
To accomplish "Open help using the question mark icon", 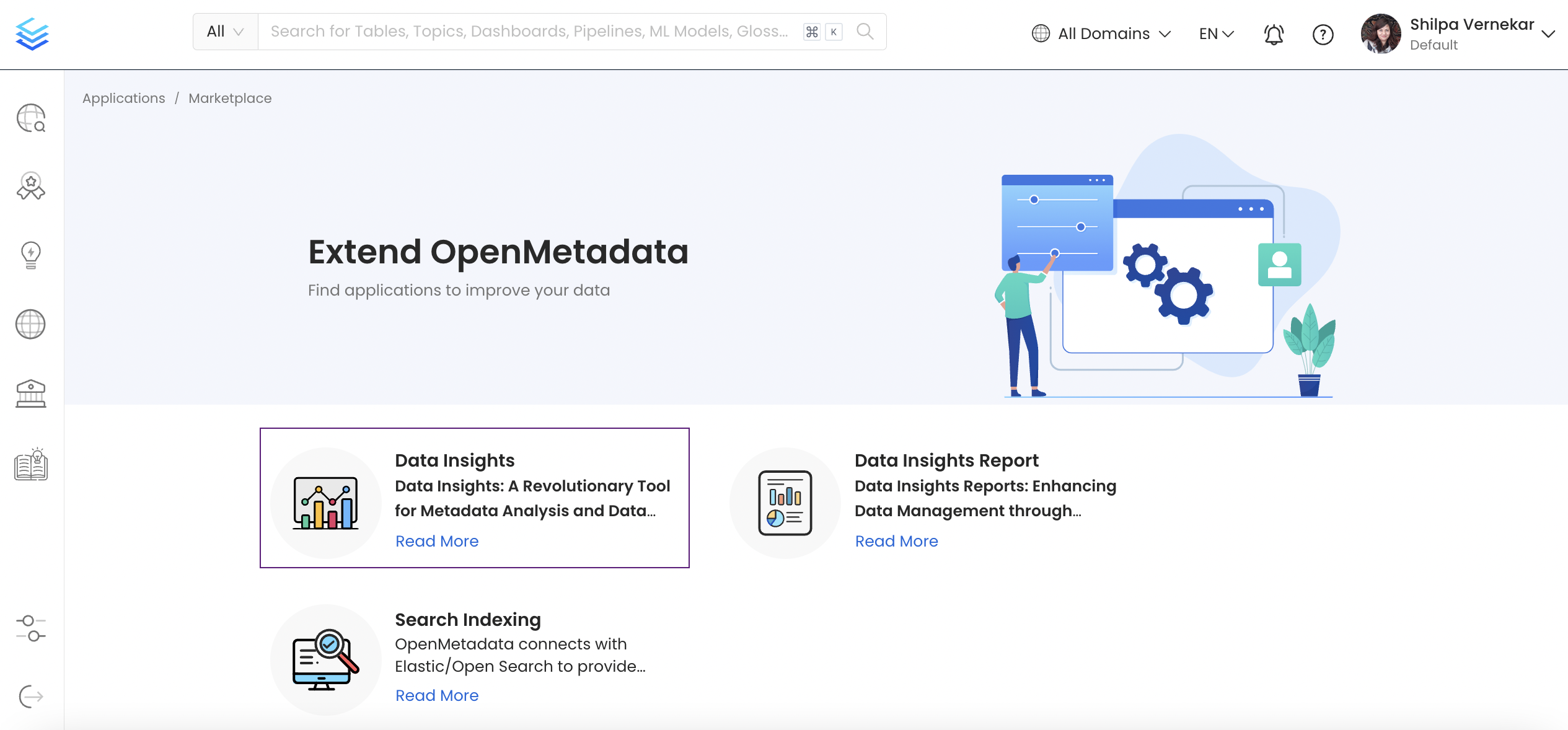I will (1323, 35).
